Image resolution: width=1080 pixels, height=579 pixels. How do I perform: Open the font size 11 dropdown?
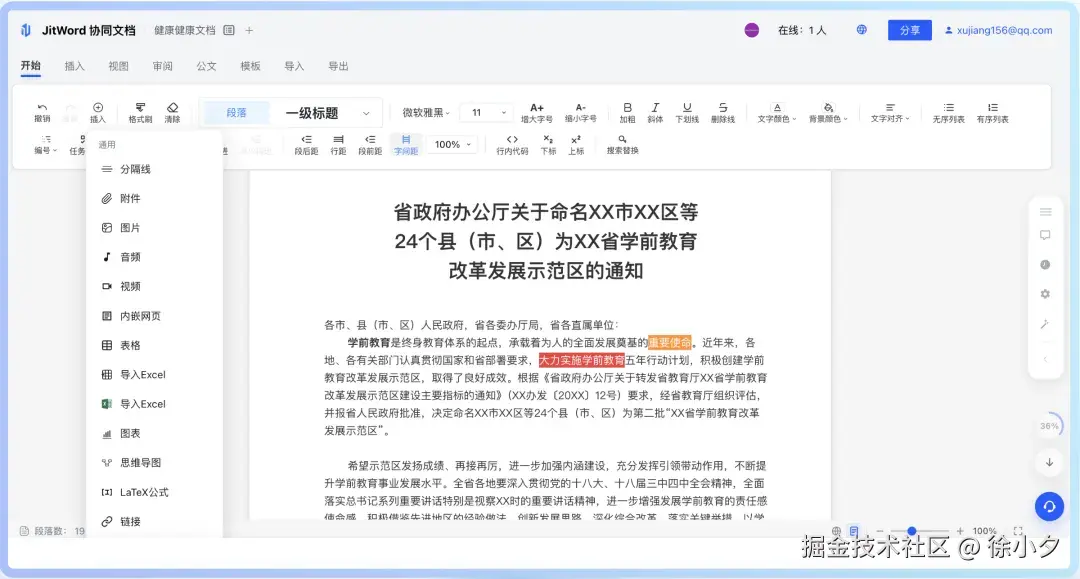[x=486, y=113]
